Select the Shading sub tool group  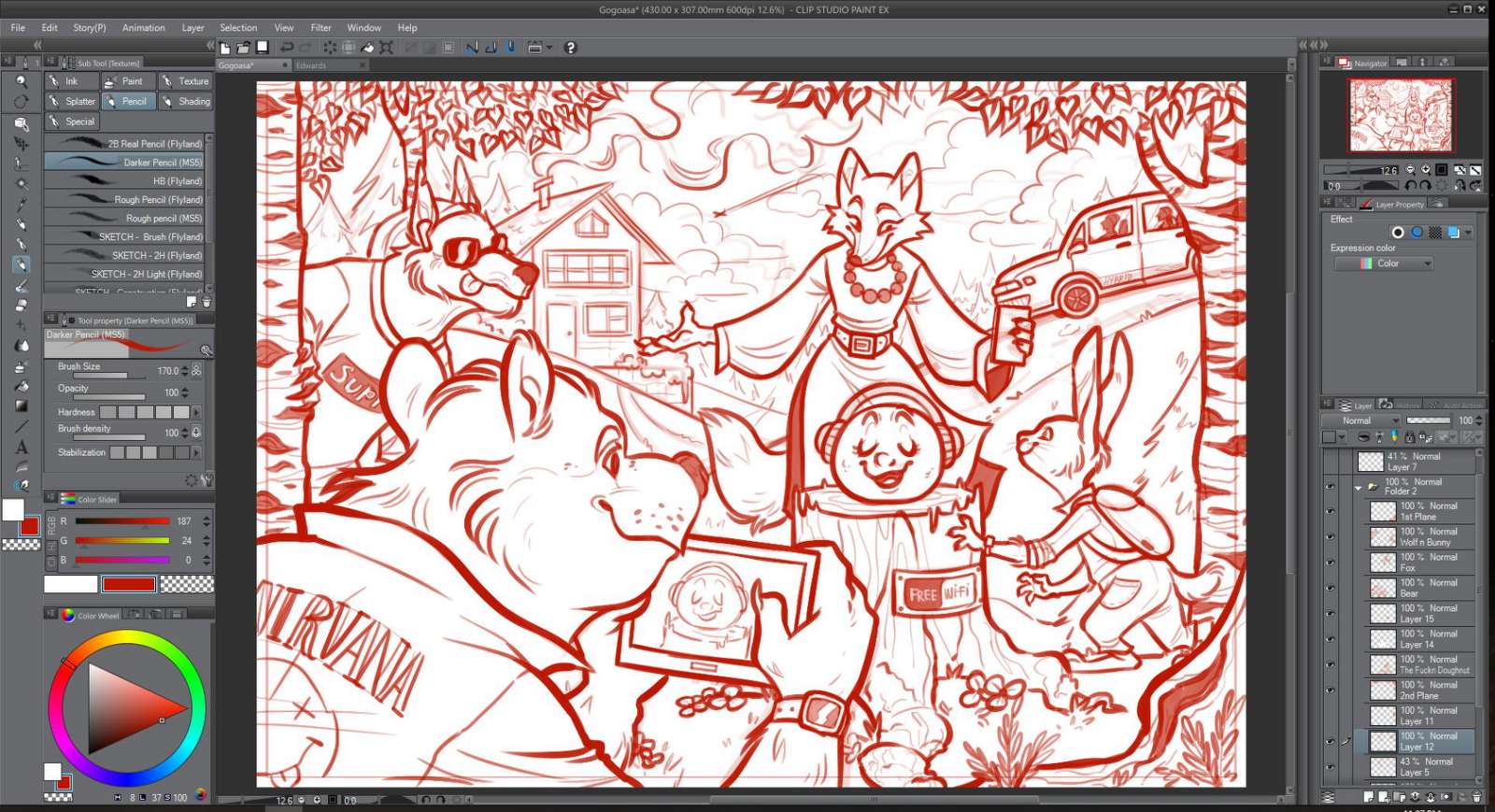(x=185, y=101)
